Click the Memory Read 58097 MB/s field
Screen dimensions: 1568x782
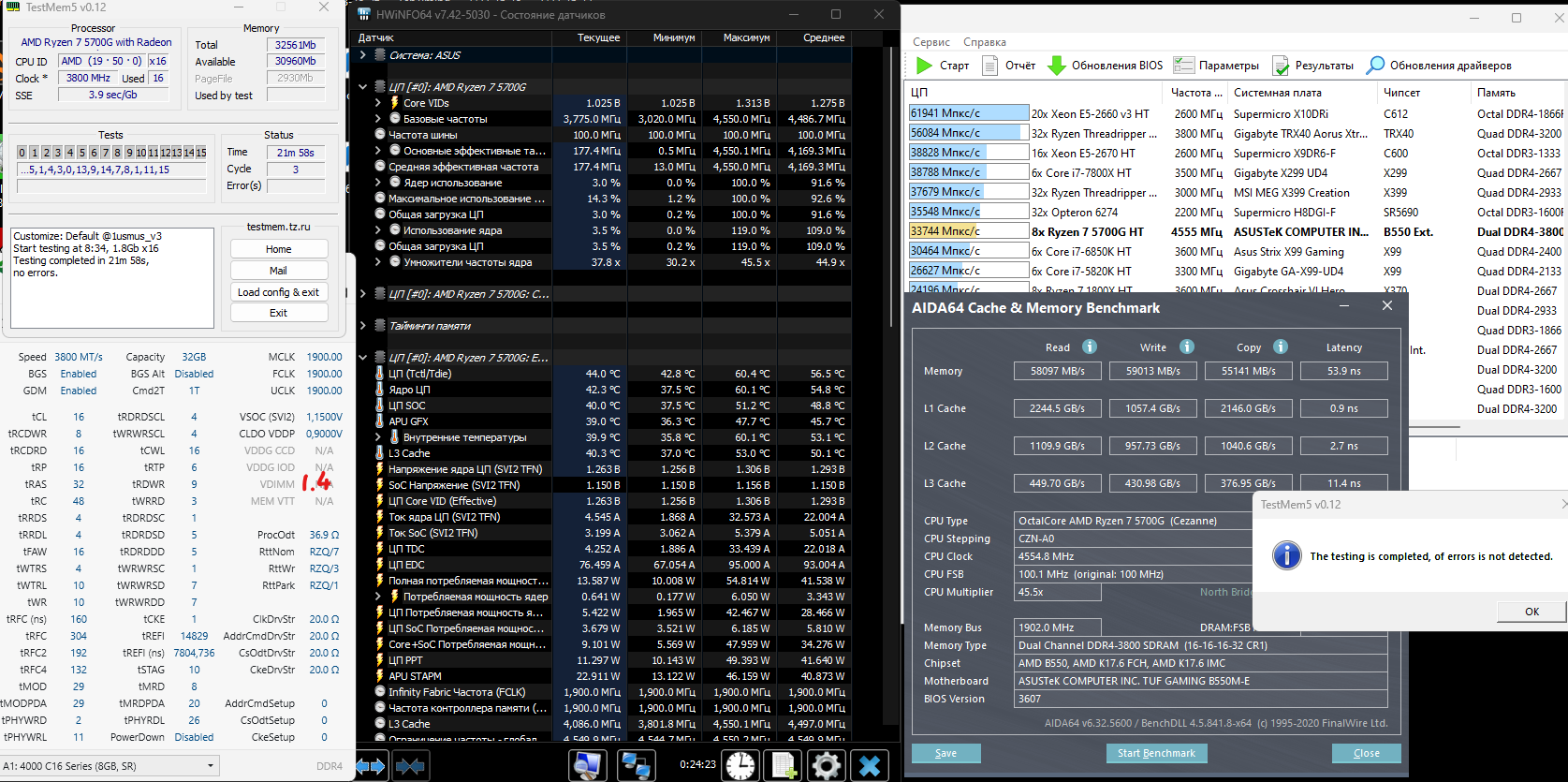coord(1058,371)
